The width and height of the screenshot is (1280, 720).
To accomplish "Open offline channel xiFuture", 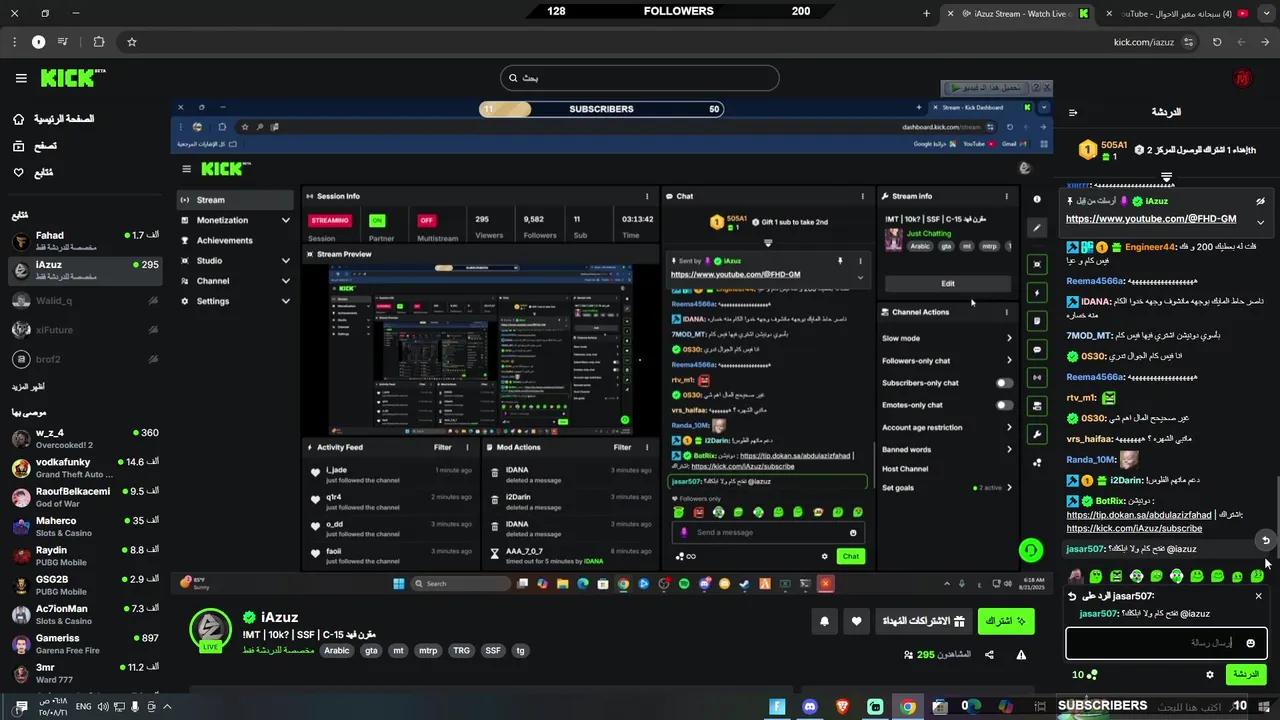I will [x=85, y=330].
